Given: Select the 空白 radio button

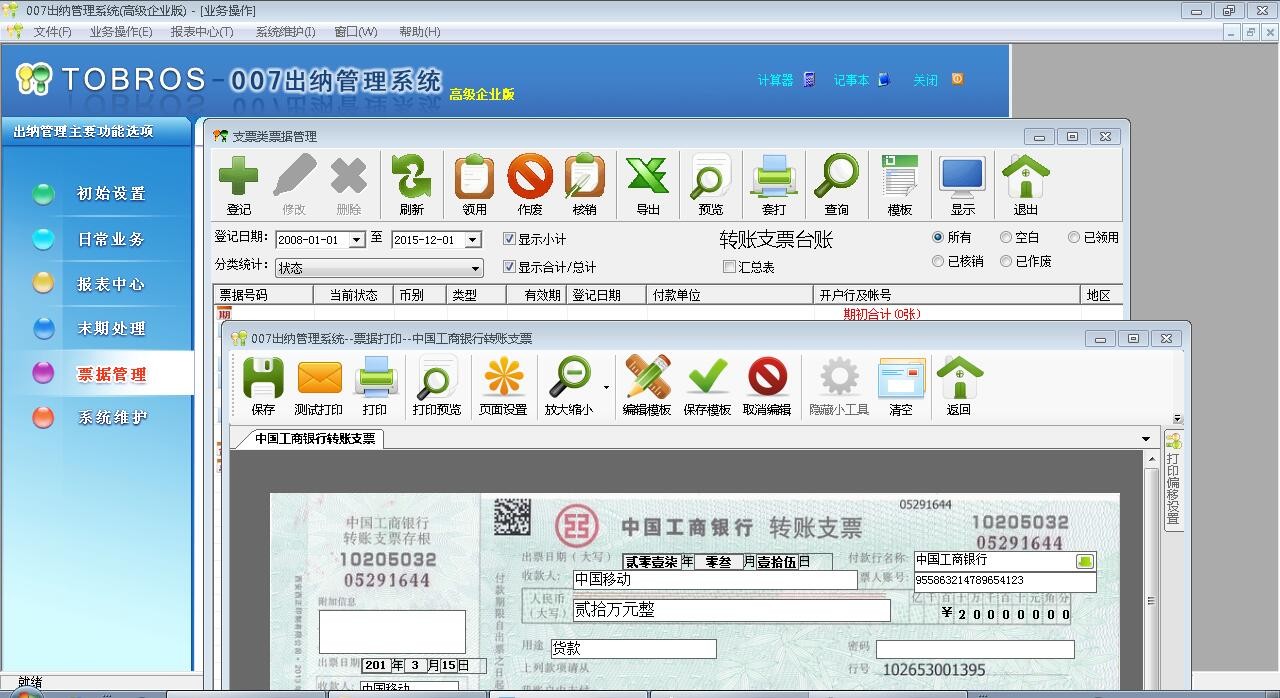Looking at the screenshot, I should coord(1006,237).
